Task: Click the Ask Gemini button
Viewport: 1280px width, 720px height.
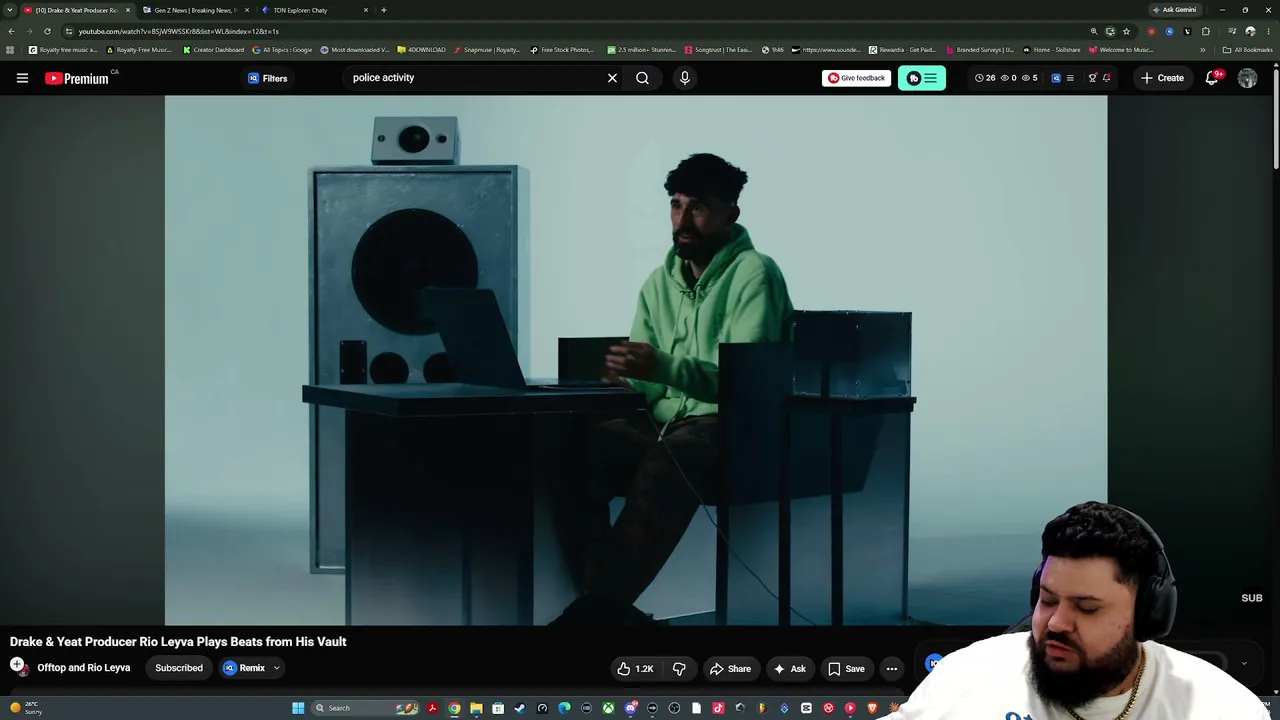Action: pyautogui.click(x=1174, y=10)
